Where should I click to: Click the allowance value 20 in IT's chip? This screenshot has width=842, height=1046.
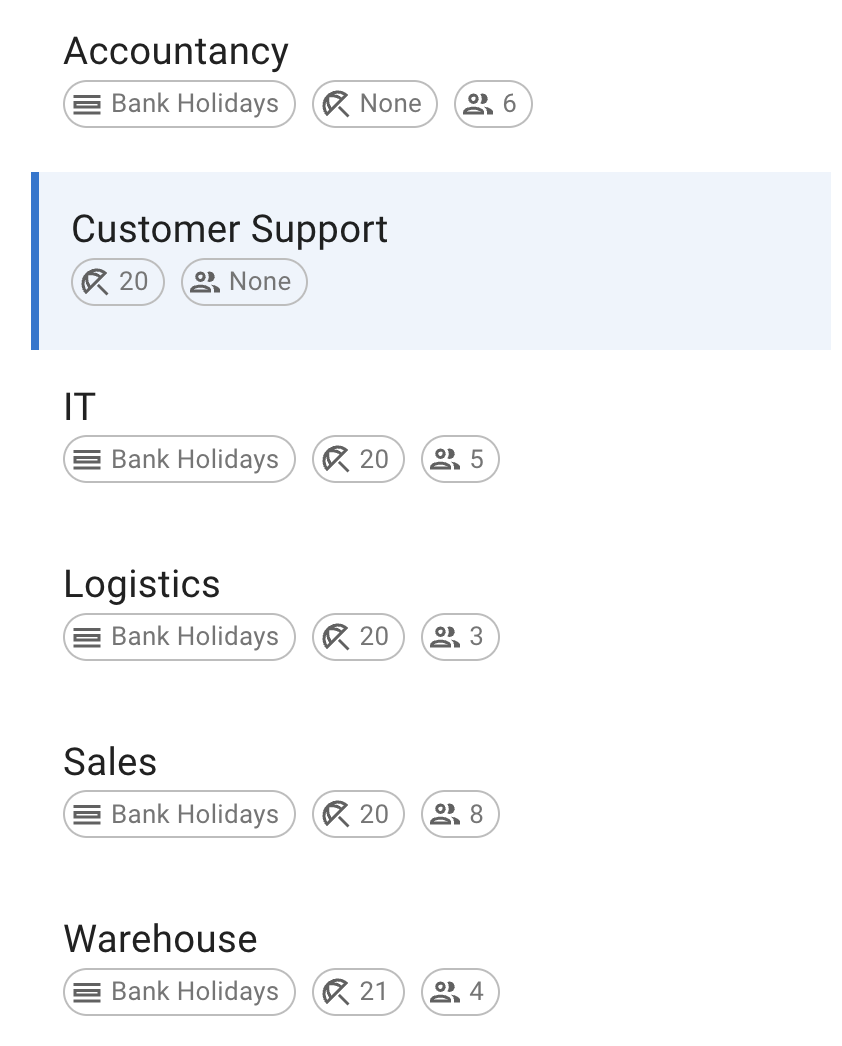pos(374,460)
